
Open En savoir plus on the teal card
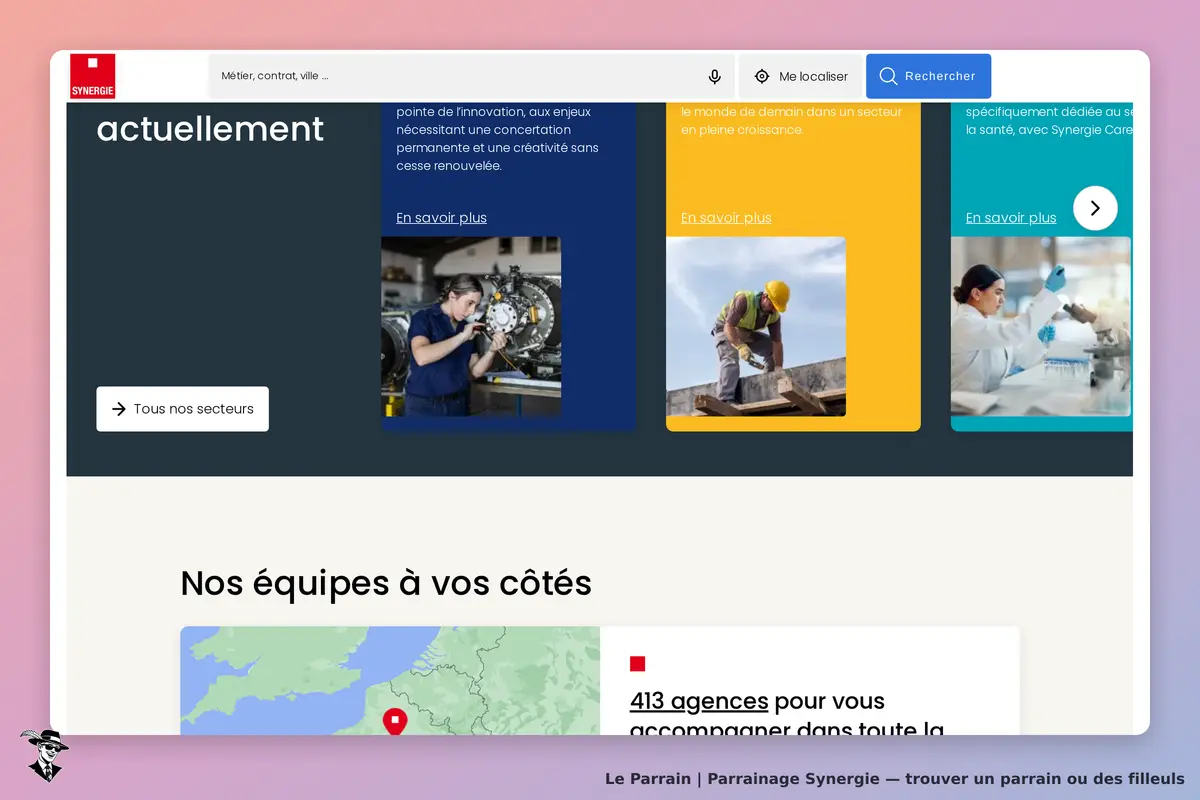click(1011, 218)
